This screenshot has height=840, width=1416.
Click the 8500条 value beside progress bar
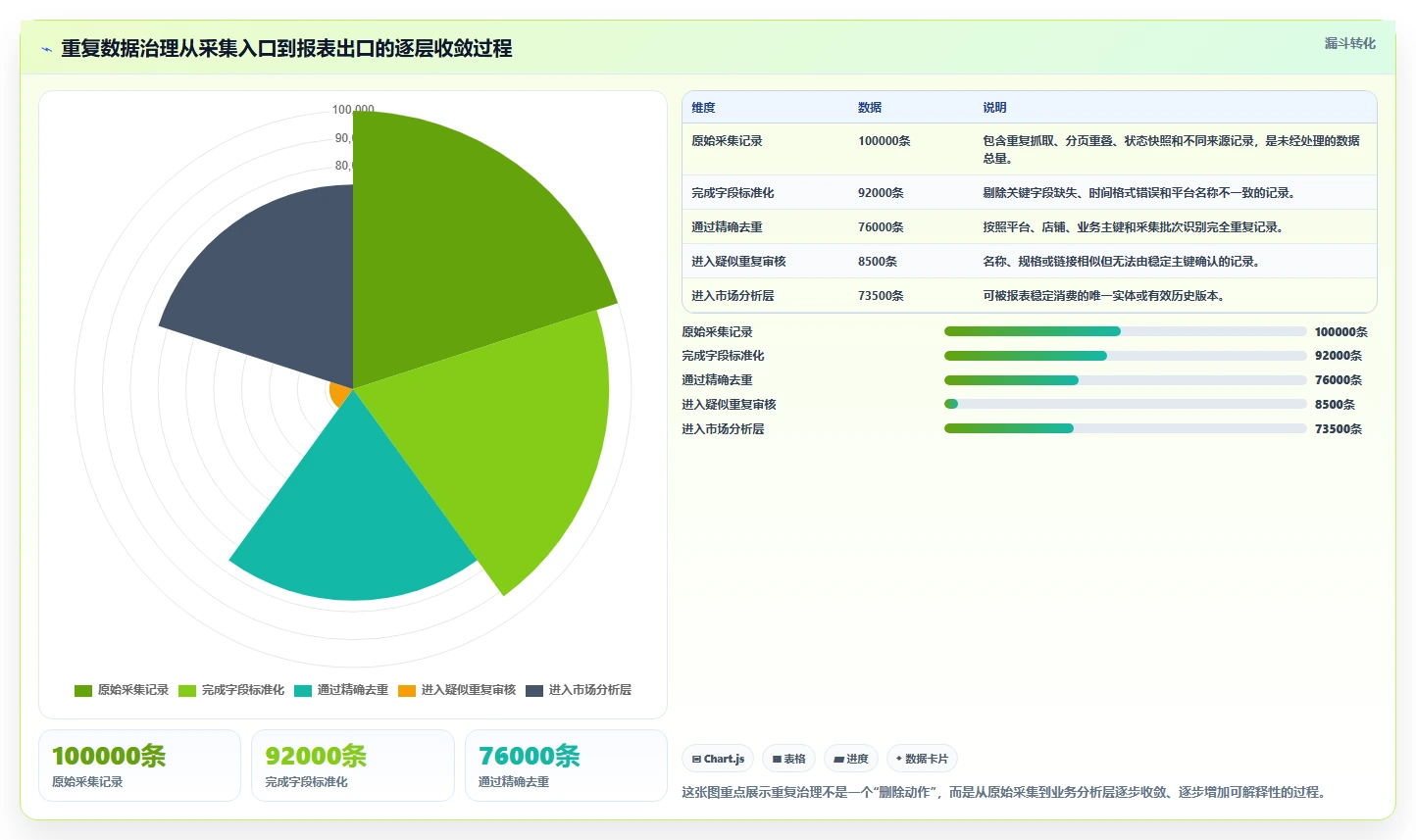1335,405
